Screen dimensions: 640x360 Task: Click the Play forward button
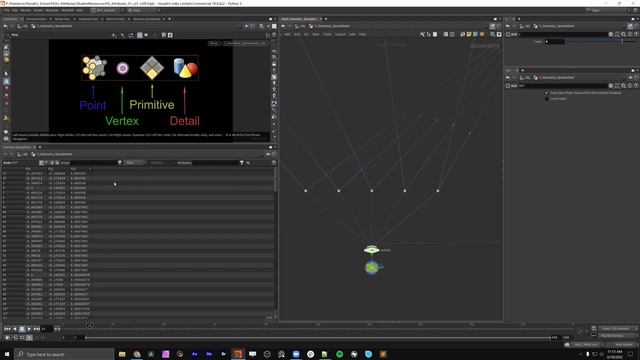[x=29, y=329]
